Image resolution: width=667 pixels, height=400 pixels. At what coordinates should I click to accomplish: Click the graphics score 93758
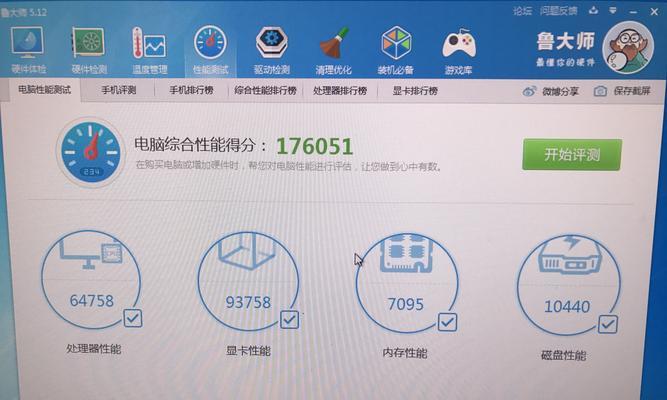tap(248, 303)
